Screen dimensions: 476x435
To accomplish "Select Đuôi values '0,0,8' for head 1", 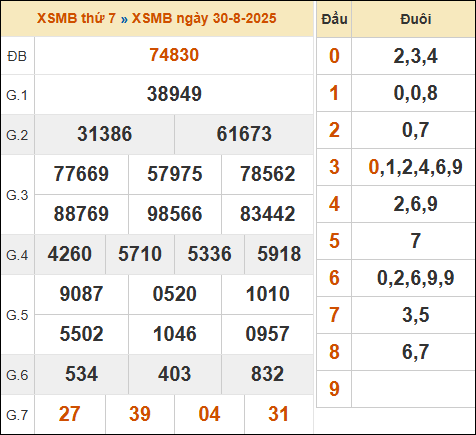I will [415, 93].
